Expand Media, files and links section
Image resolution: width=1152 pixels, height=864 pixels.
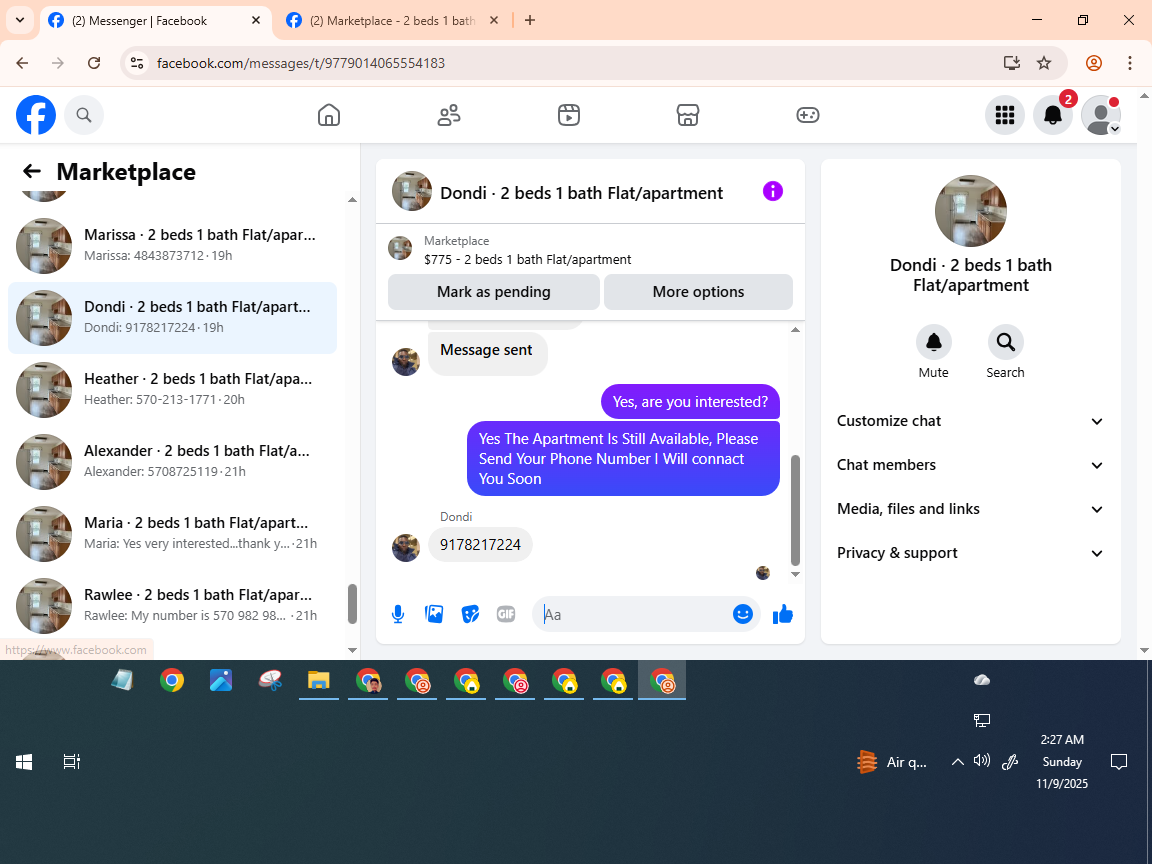point(971,509)
